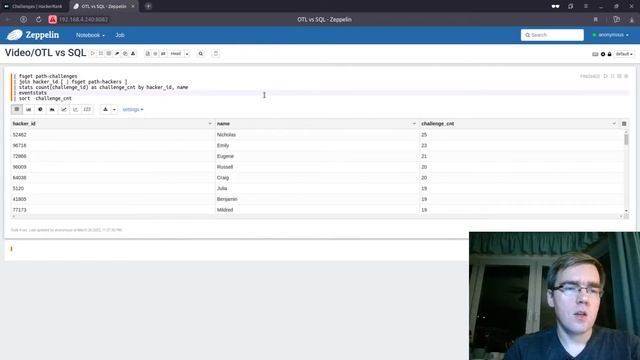Open table grid options menu
The height and width of the screenshot is (360, 640).
tap(624, 124)
